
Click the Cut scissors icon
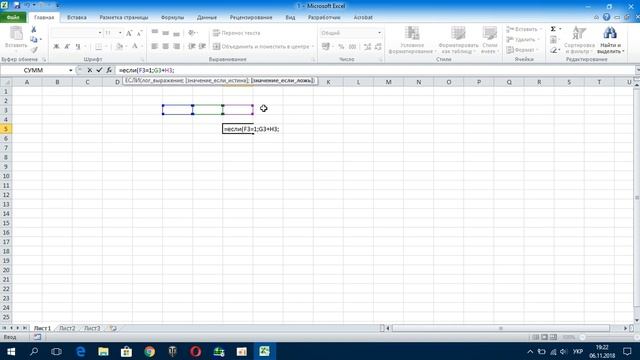coord(34,29)
